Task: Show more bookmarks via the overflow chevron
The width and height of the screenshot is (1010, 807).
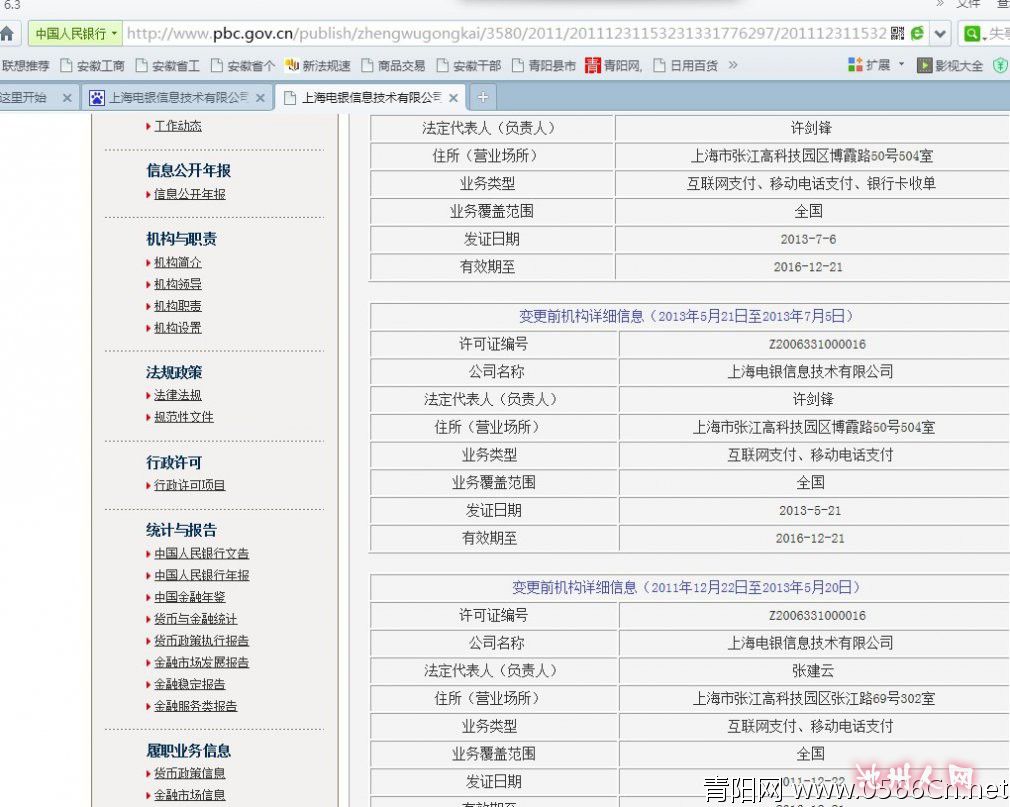Action: [732, 65]
